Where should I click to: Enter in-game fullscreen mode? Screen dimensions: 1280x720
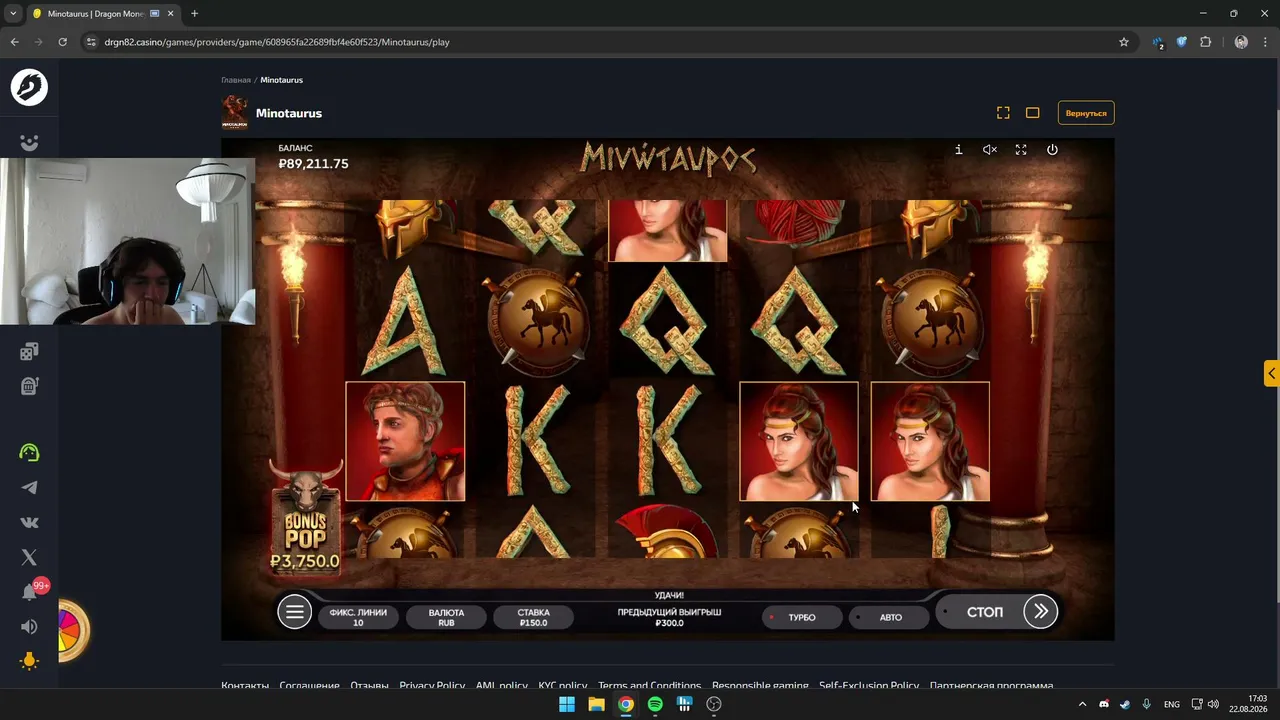click(1021, 149)
